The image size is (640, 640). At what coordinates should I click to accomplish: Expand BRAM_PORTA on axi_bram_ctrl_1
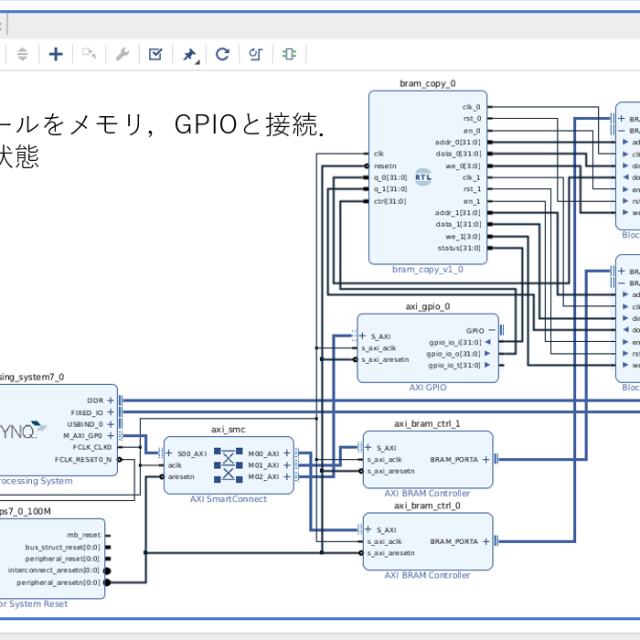(x=487, y=459)
